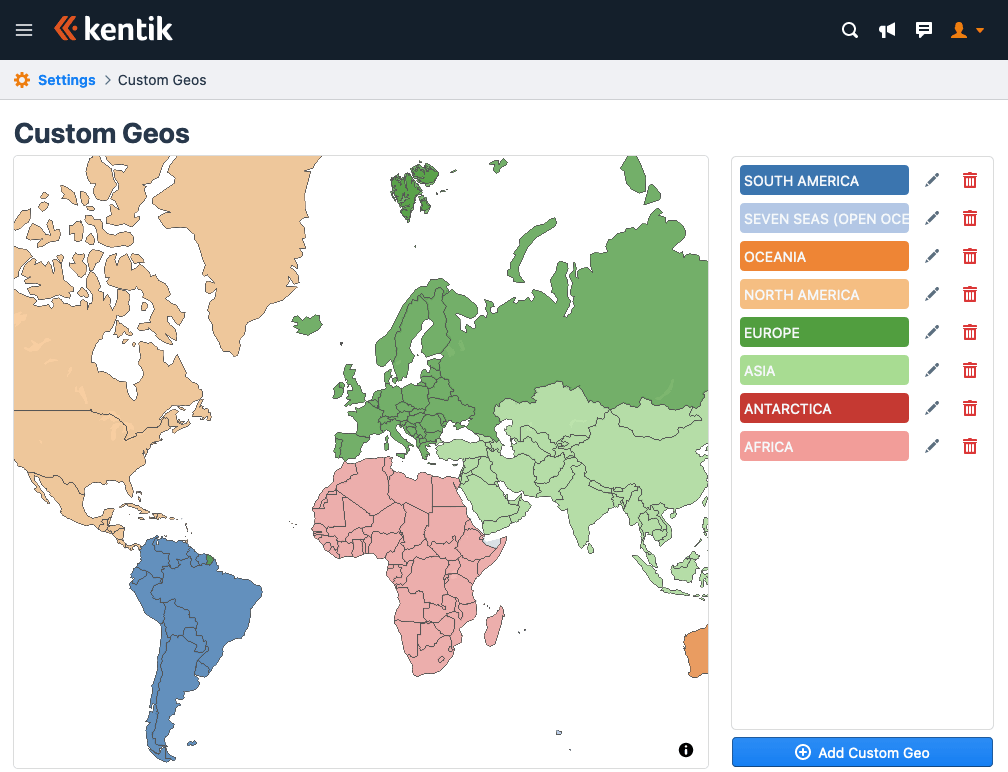Image resolution: width=1008 pixels, height=772 pixels.
Task: Open the chat feedback icon
Action: 924,30
